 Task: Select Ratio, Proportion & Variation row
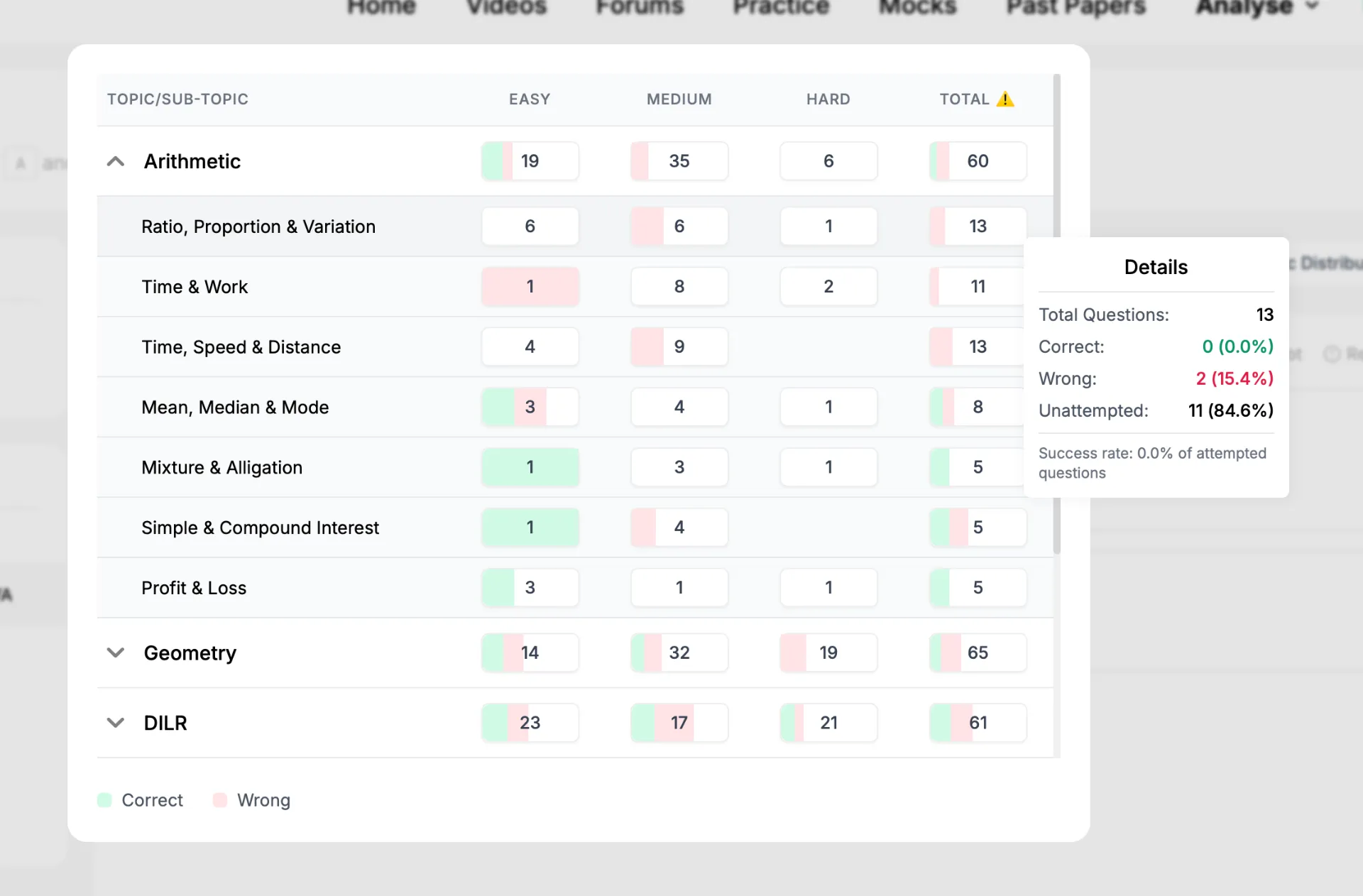coord(575,226)
